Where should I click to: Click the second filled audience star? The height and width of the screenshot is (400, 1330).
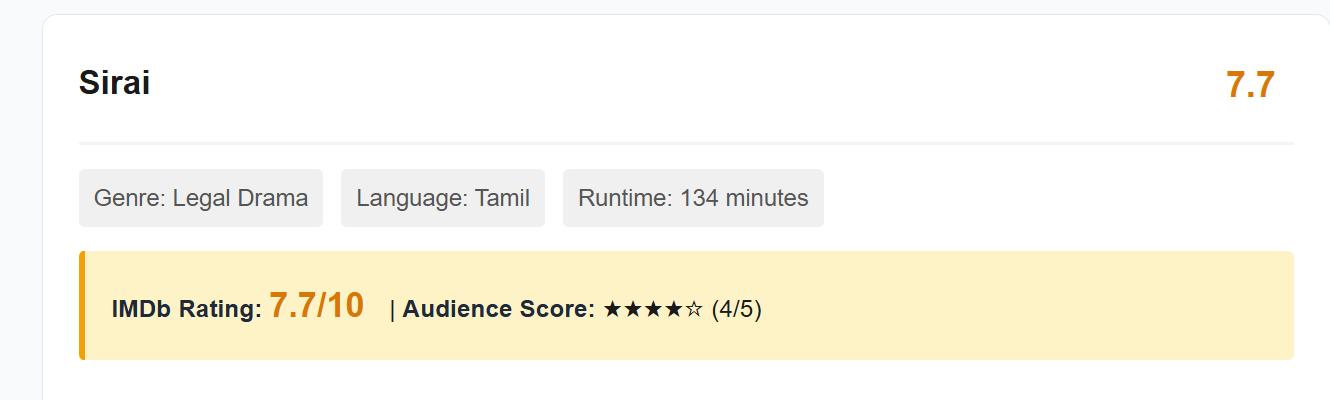click(x=632, y=310)
